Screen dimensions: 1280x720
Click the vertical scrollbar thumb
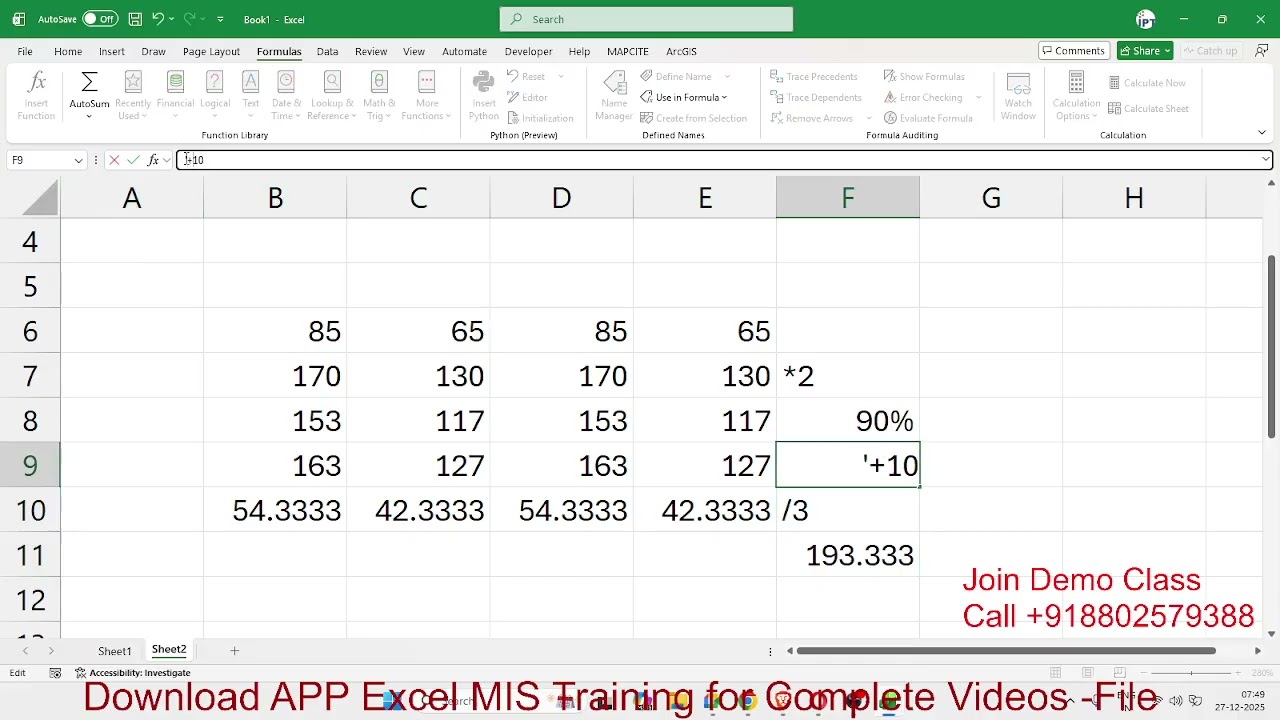pyautogui.click(x=1271, y=346)
